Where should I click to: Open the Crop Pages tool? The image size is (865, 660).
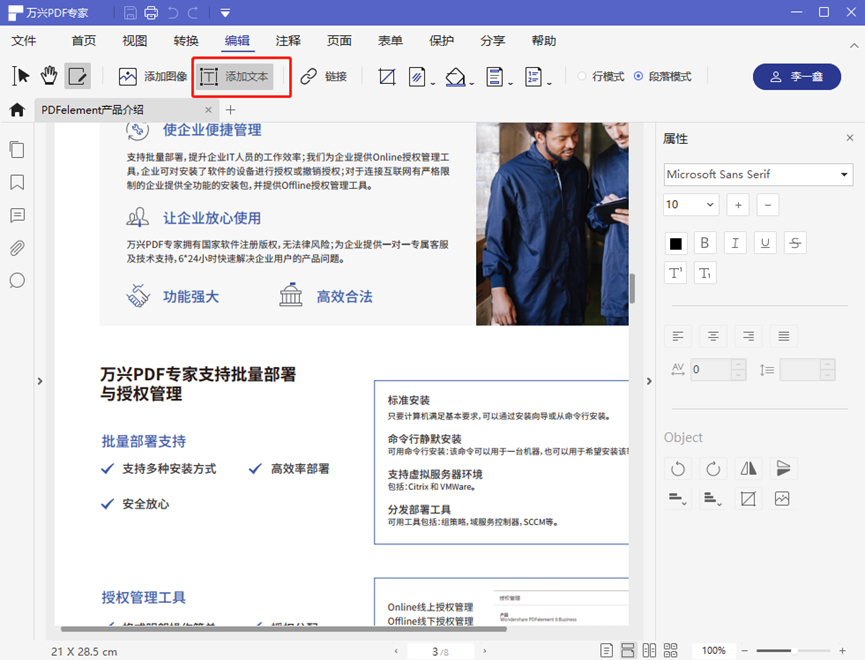point(387,76)
